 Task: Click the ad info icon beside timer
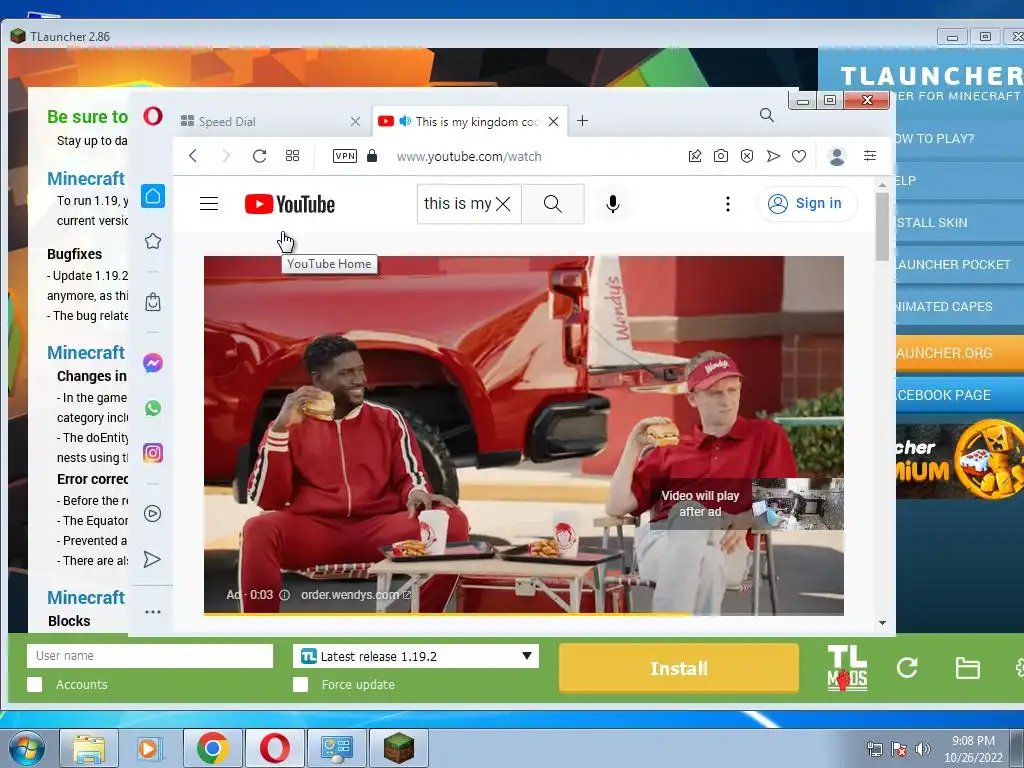[x=285, y=594]
